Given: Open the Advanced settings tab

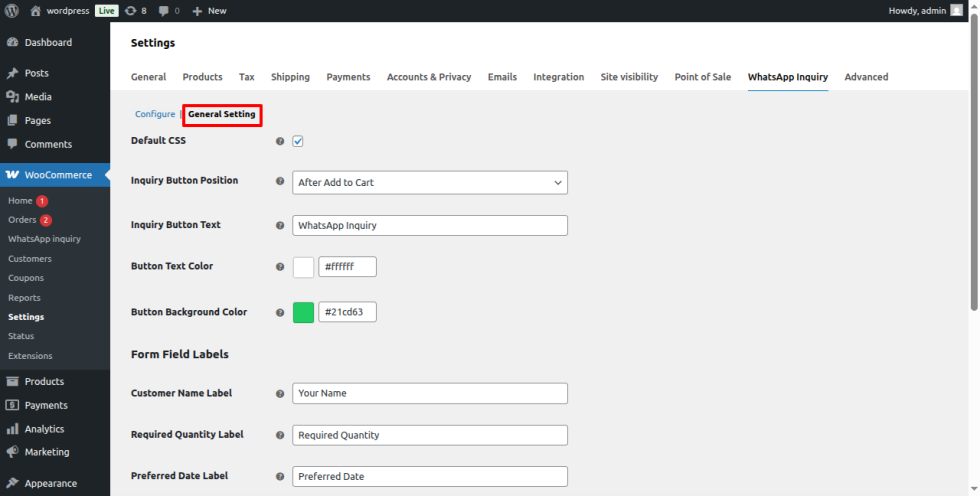Looking at the screenshot, I should click(866, 77).
